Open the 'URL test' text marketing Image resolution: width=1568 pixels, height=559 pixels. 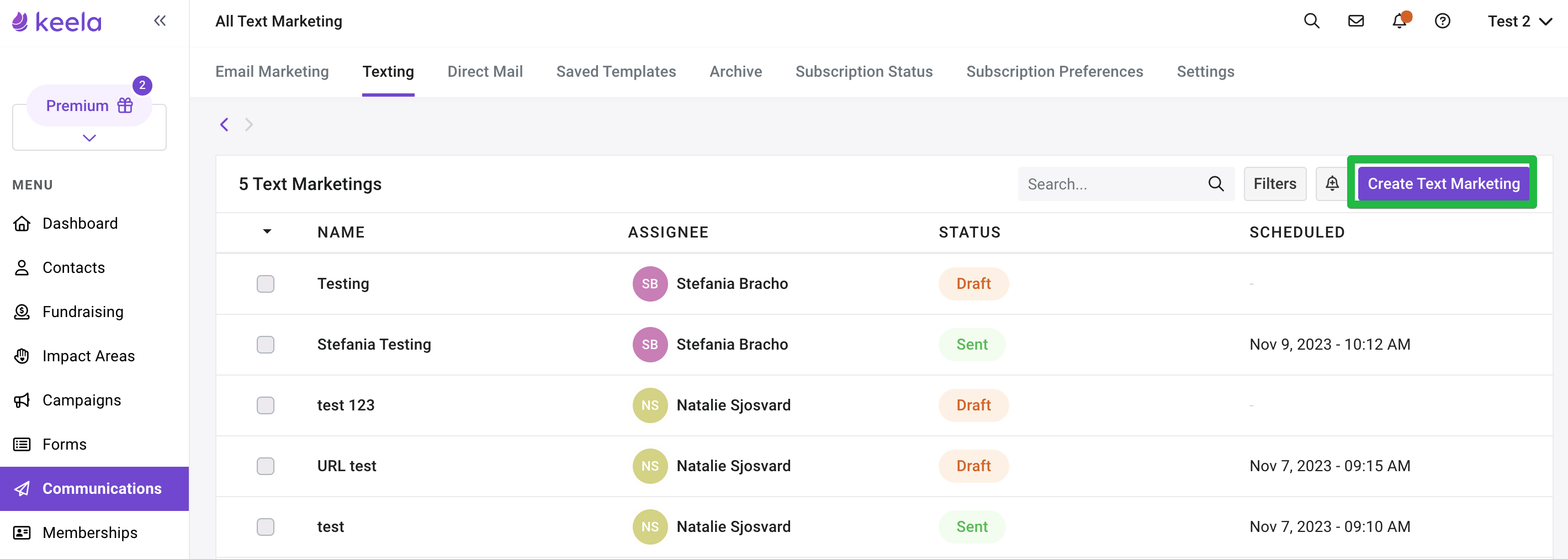tap(346, 466)
